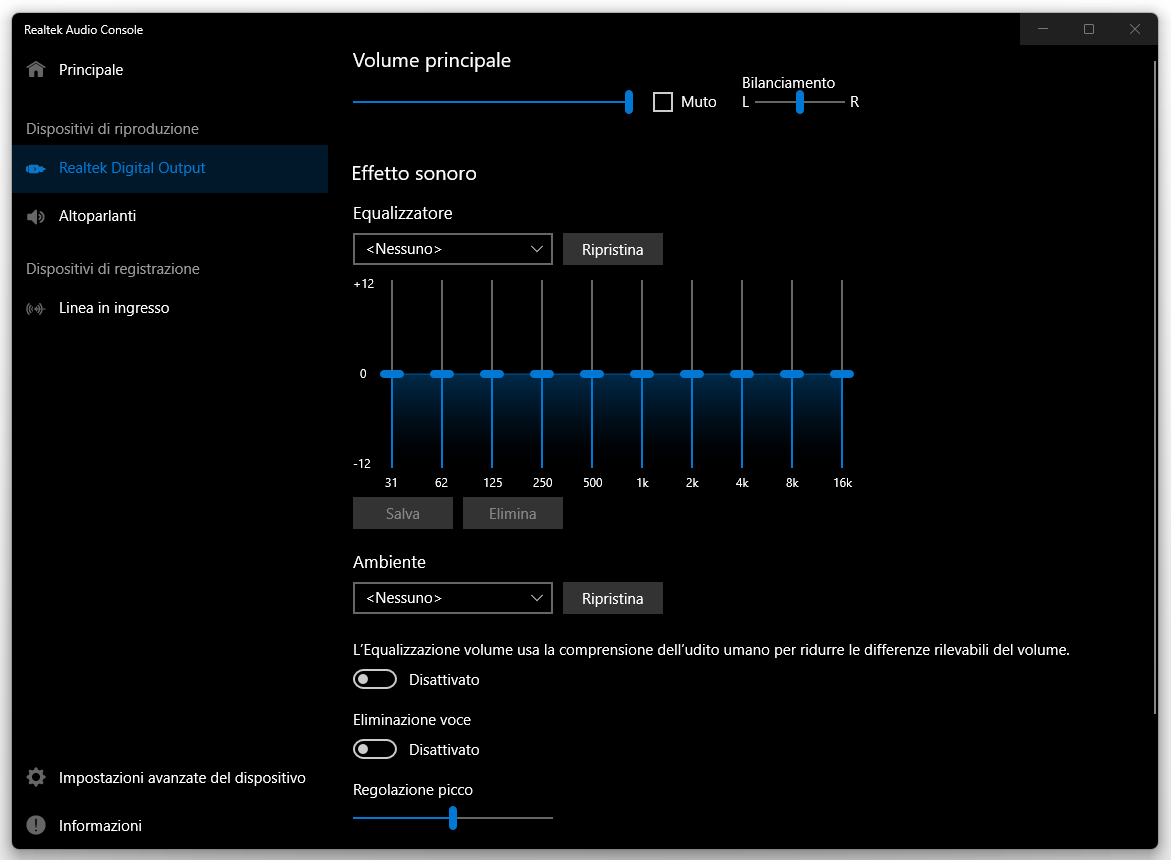Toggle the Equalizzazione volume switch

pyautogui.click(x=375, y=679)
